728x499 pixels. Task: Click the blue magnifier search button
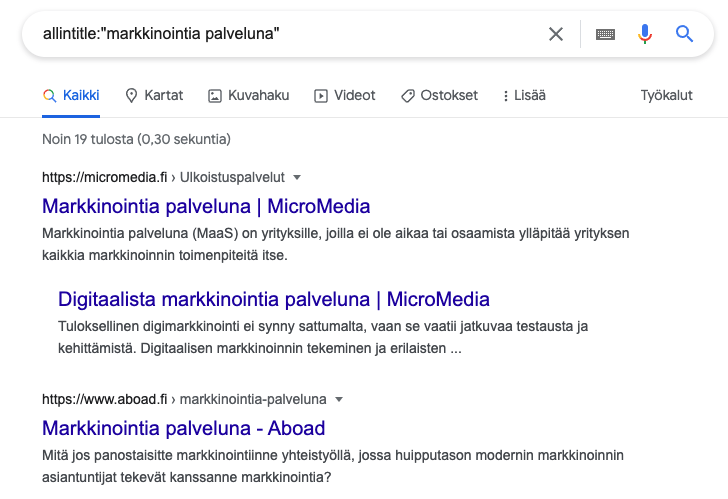[685, 34]
